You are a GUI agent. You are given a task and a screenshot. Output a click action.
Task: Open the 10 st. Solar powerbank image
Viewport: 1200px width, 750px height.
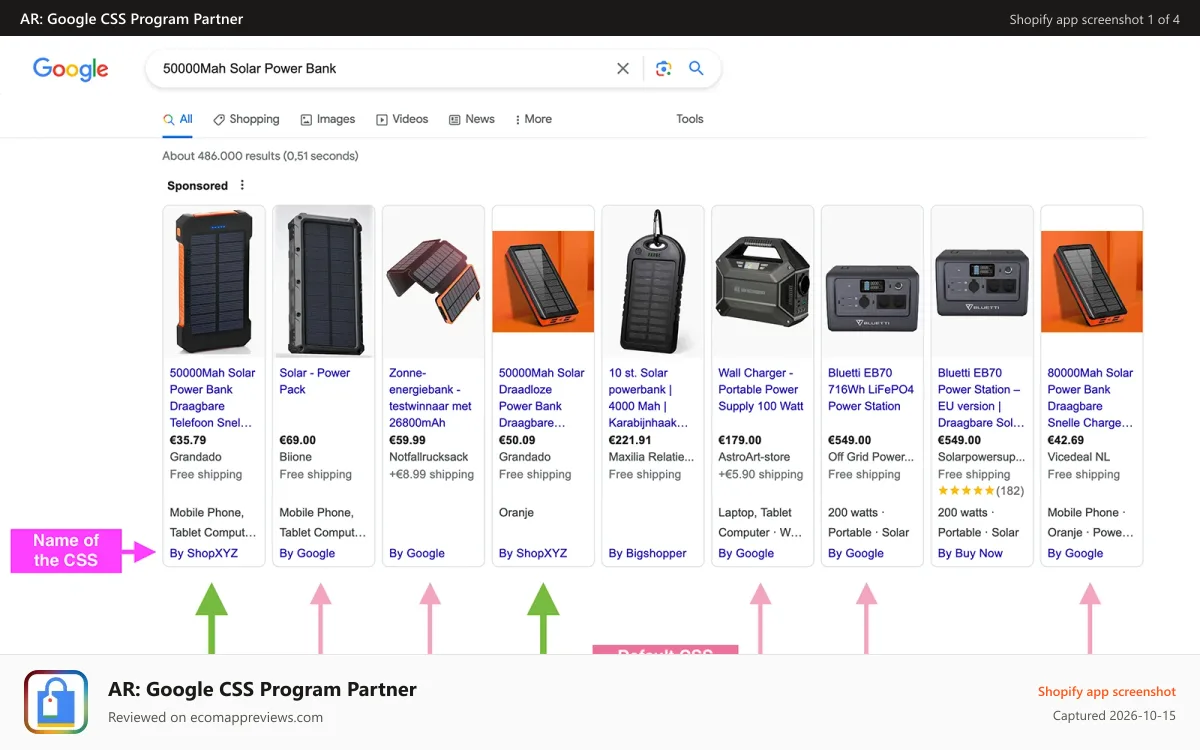(x=653, y=282)
